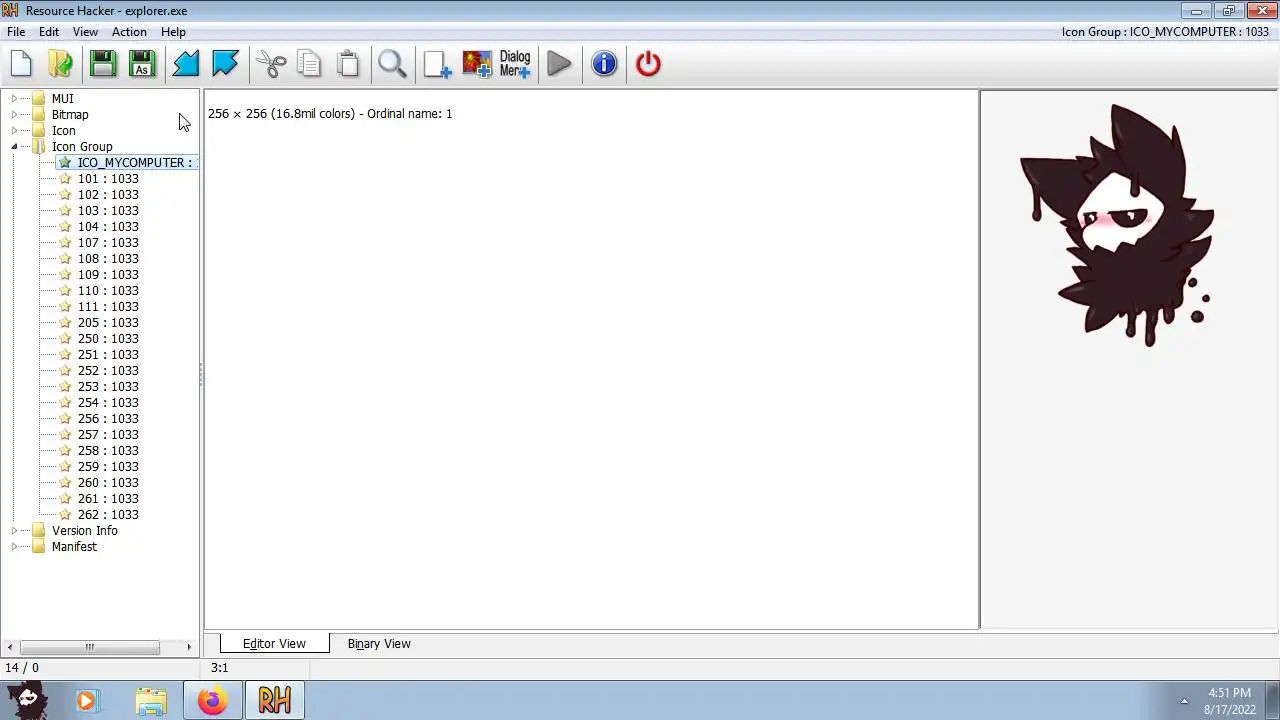Open the blue info About icon

(x=604, y=64)
